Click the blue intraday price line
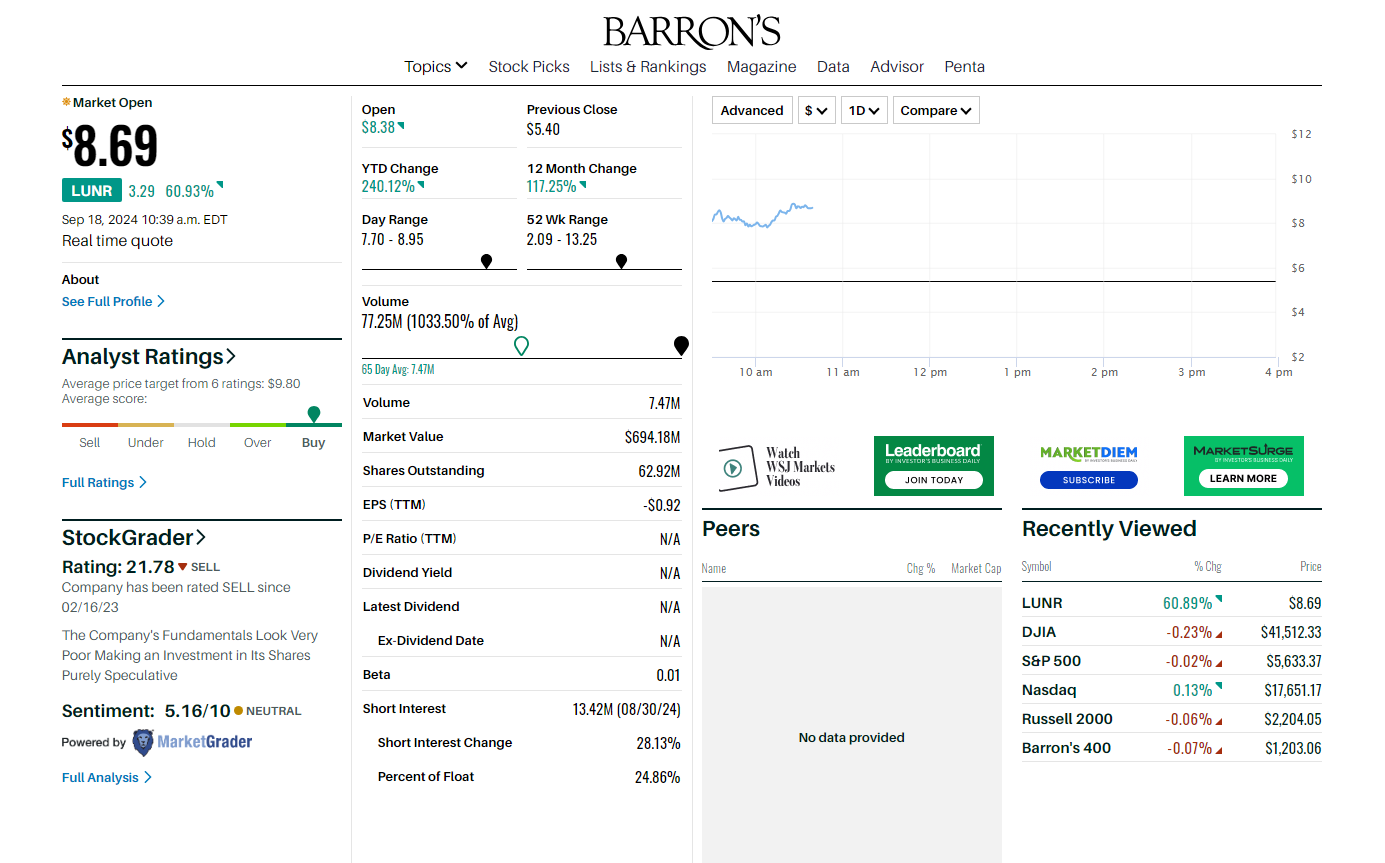 [762, 216]
